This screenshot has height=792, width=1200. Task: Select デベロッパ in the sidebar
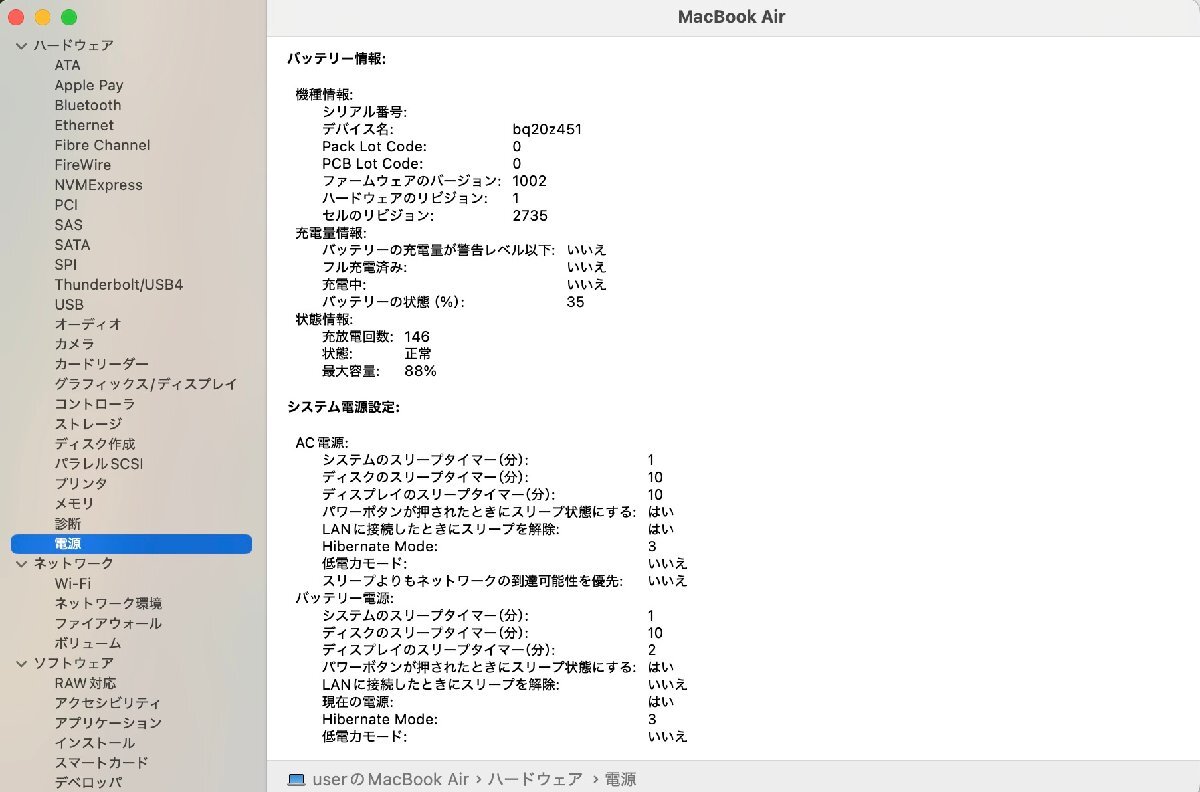pyautogui.click(x=88, y=782)
